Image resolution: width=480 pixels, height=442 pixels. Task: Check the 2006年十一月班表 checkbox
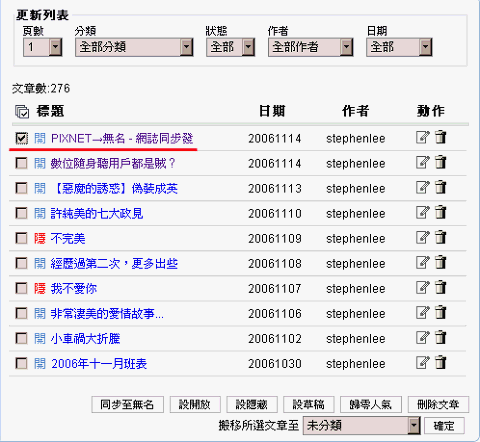coord(21,363)
